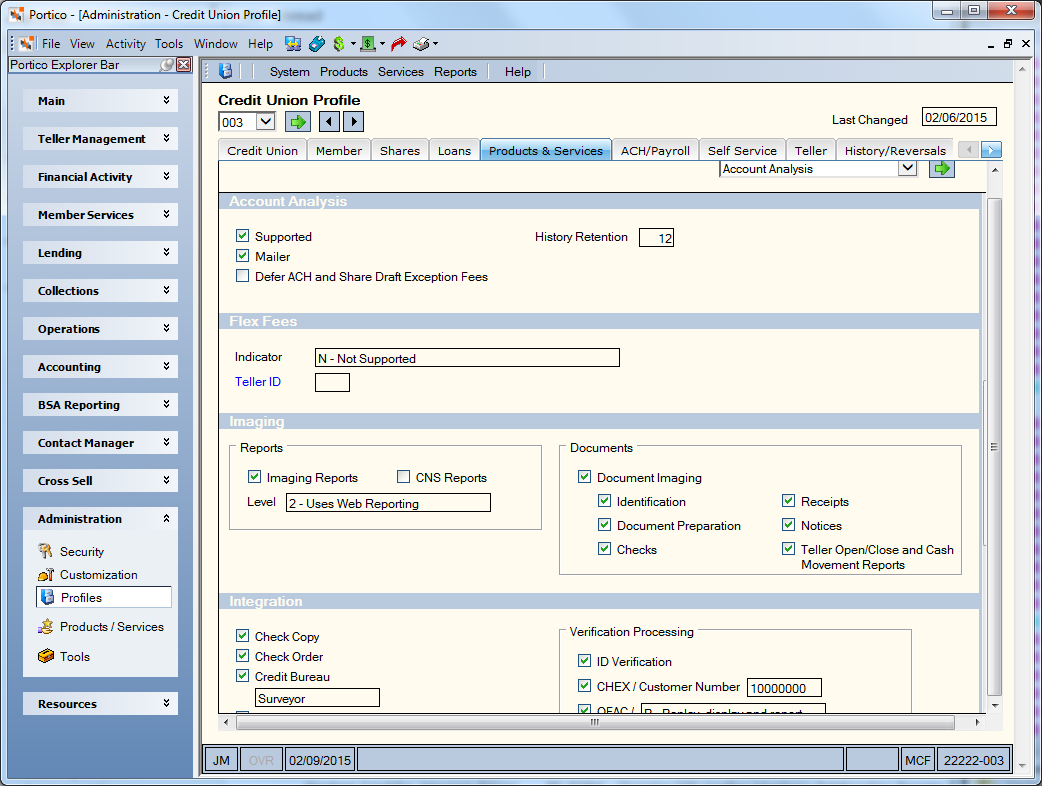1042x786 pixels.
Task: Click the next record black arrow button
Action: (x=354, y=122)
